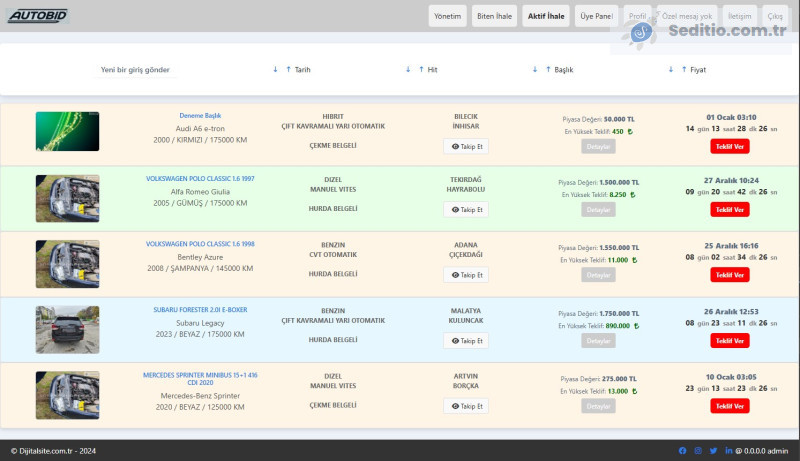Open the Instagram icon in footer
Image resolution: width=800 pixels, height=461 pixels.
click(698, 451)
